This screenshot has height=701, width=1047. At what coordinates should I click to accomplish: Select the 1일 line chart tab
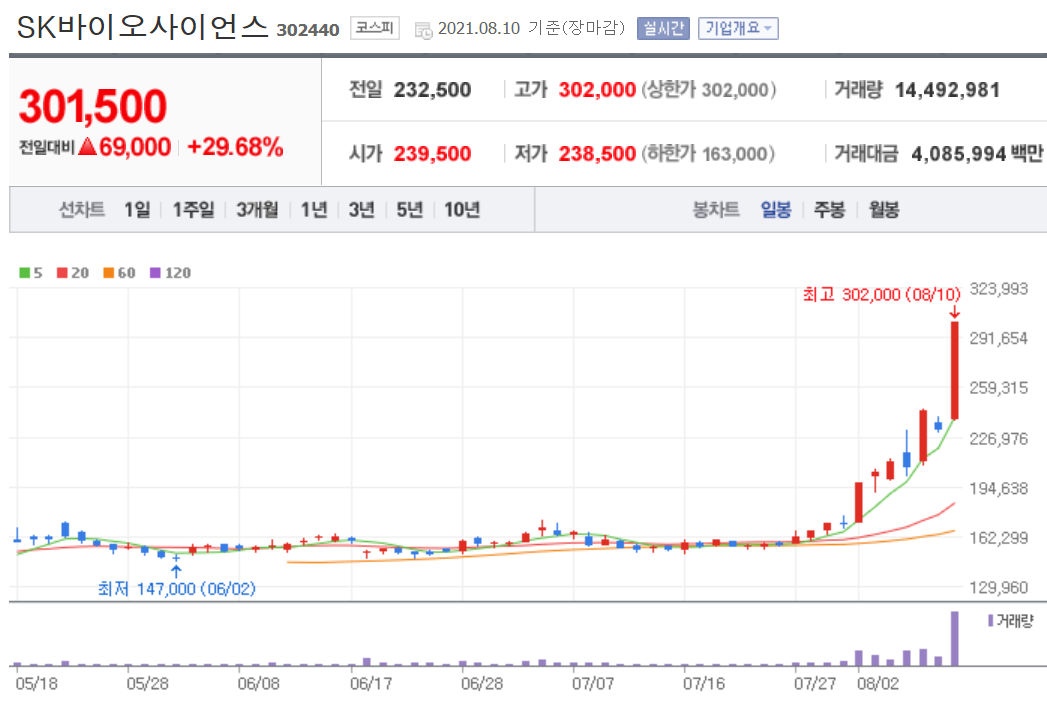pos(138,210)
